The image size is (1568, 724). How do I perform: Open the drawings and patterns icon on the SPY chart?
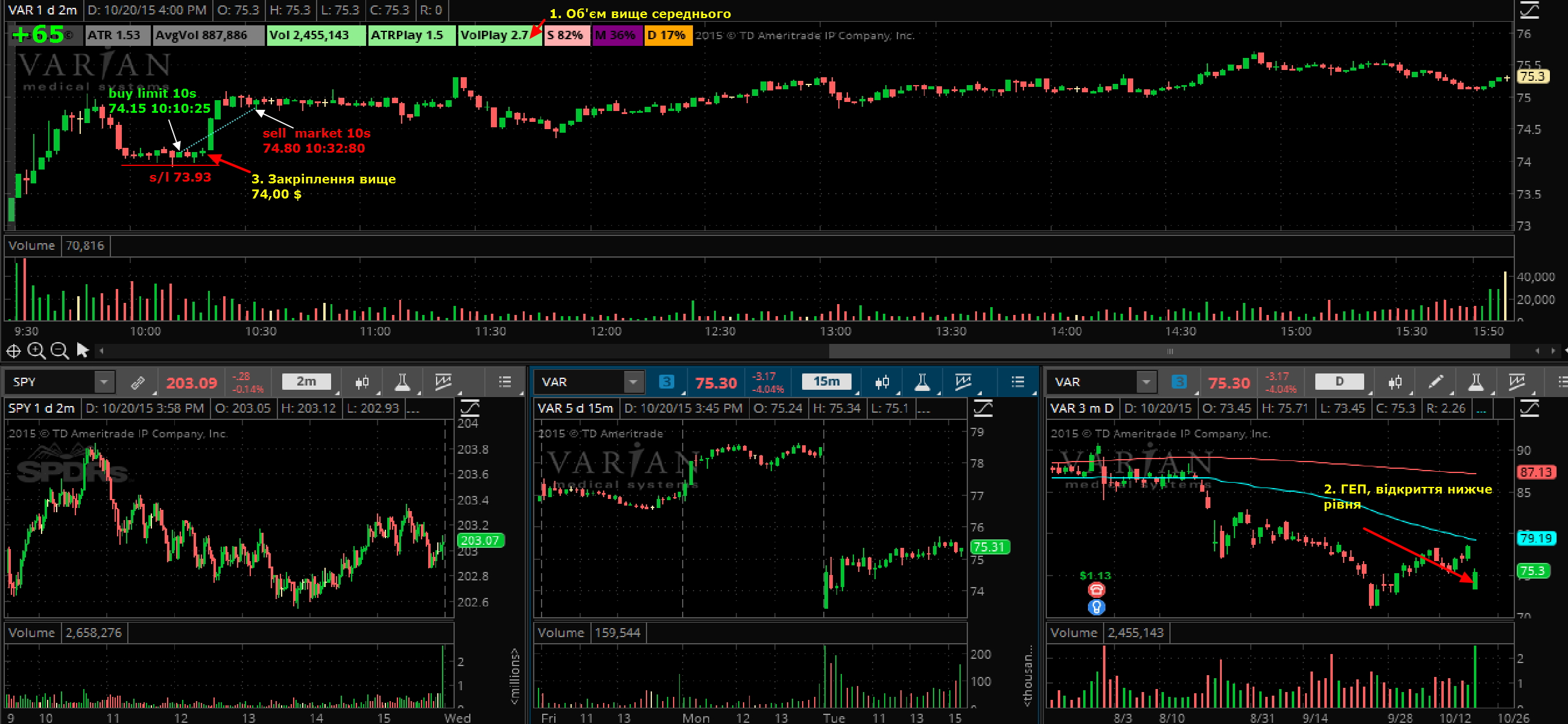tap(443, 382)
